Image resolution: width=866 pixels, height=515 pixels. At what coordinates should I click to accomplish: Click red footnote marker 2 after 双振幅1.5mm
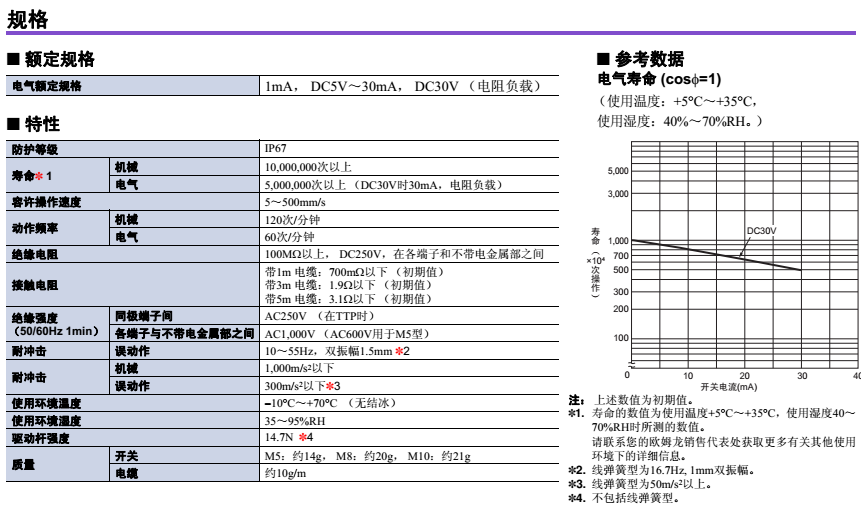(398, 353)
